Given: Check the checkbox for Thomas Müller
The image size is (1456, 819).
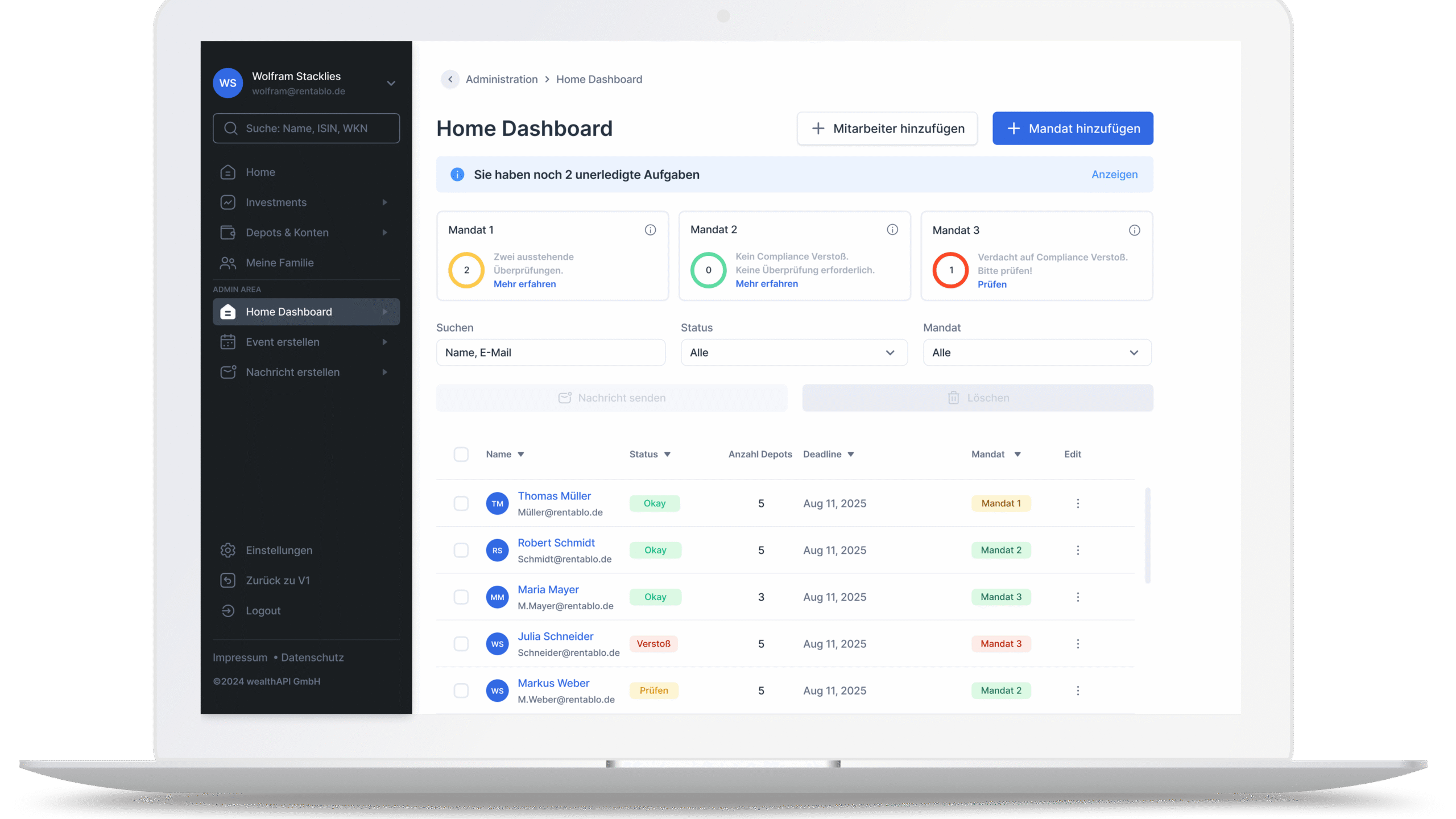Looking at the screenshot, I should click(x=461, y=503).
